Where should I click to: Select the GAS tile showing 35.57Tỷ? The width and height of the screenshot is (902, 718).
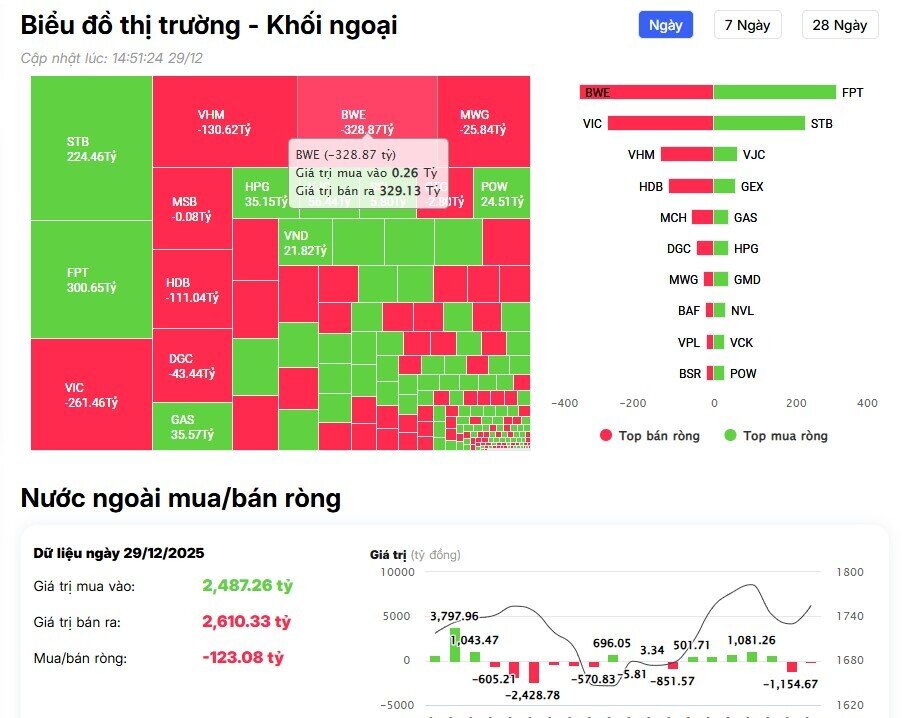coord(190,425)
